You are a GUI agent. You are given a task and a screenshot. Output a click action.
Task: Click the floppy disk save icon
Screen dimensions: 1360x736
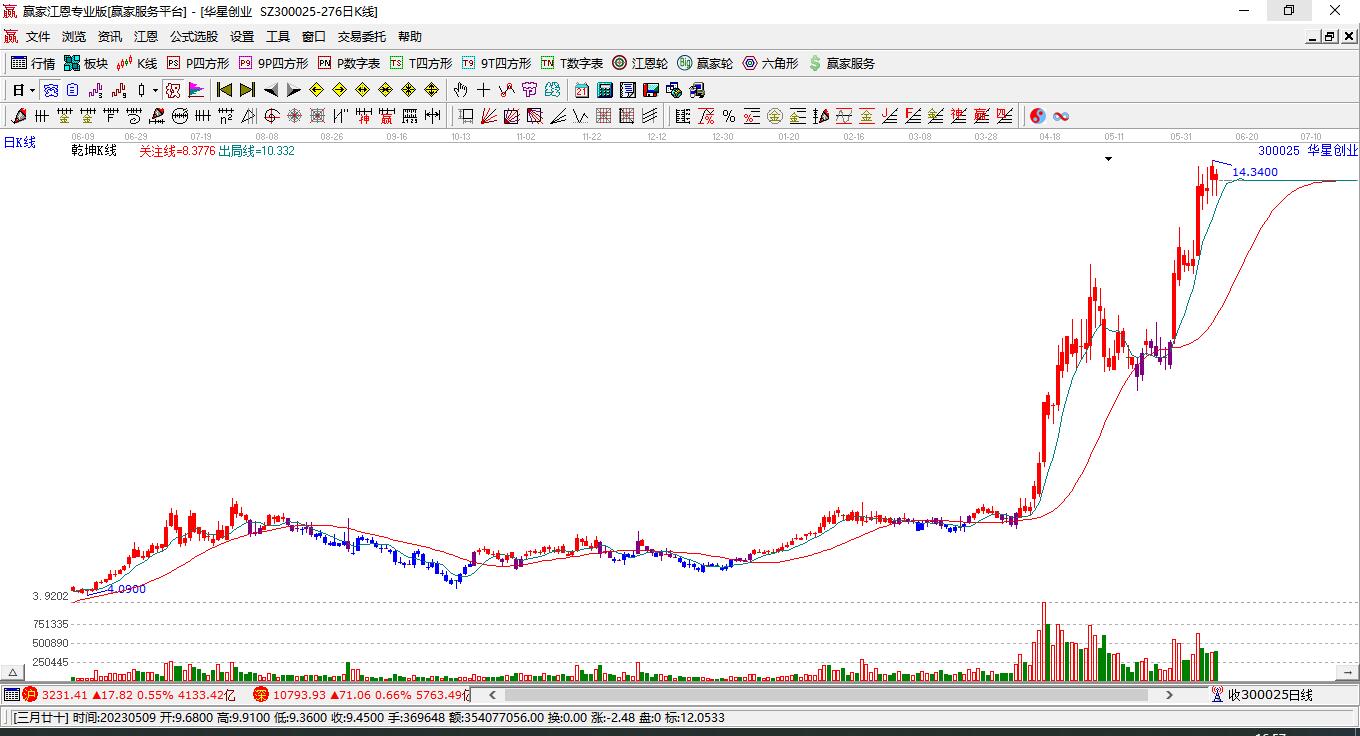(x=651, y=90)
